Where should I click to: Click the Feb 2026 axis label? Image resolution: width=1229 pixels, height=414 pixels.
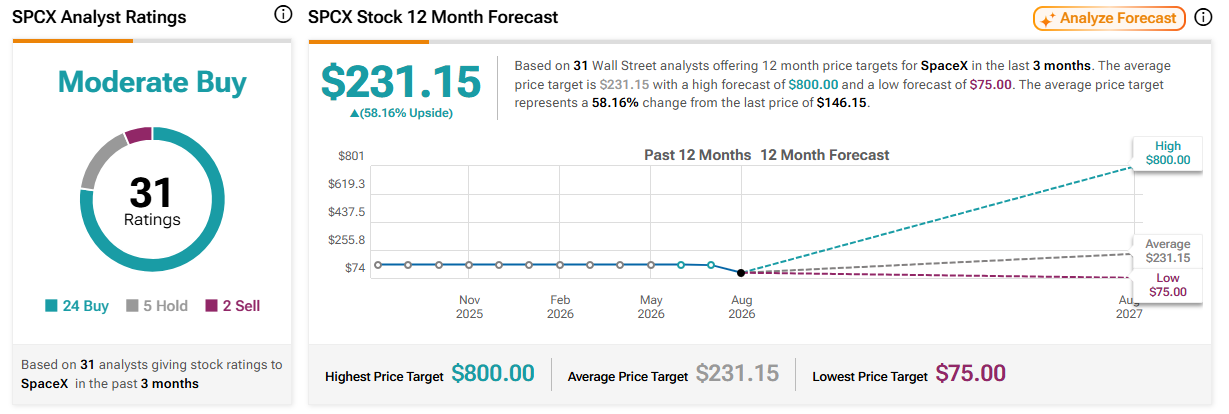click(x=560, y=307)
